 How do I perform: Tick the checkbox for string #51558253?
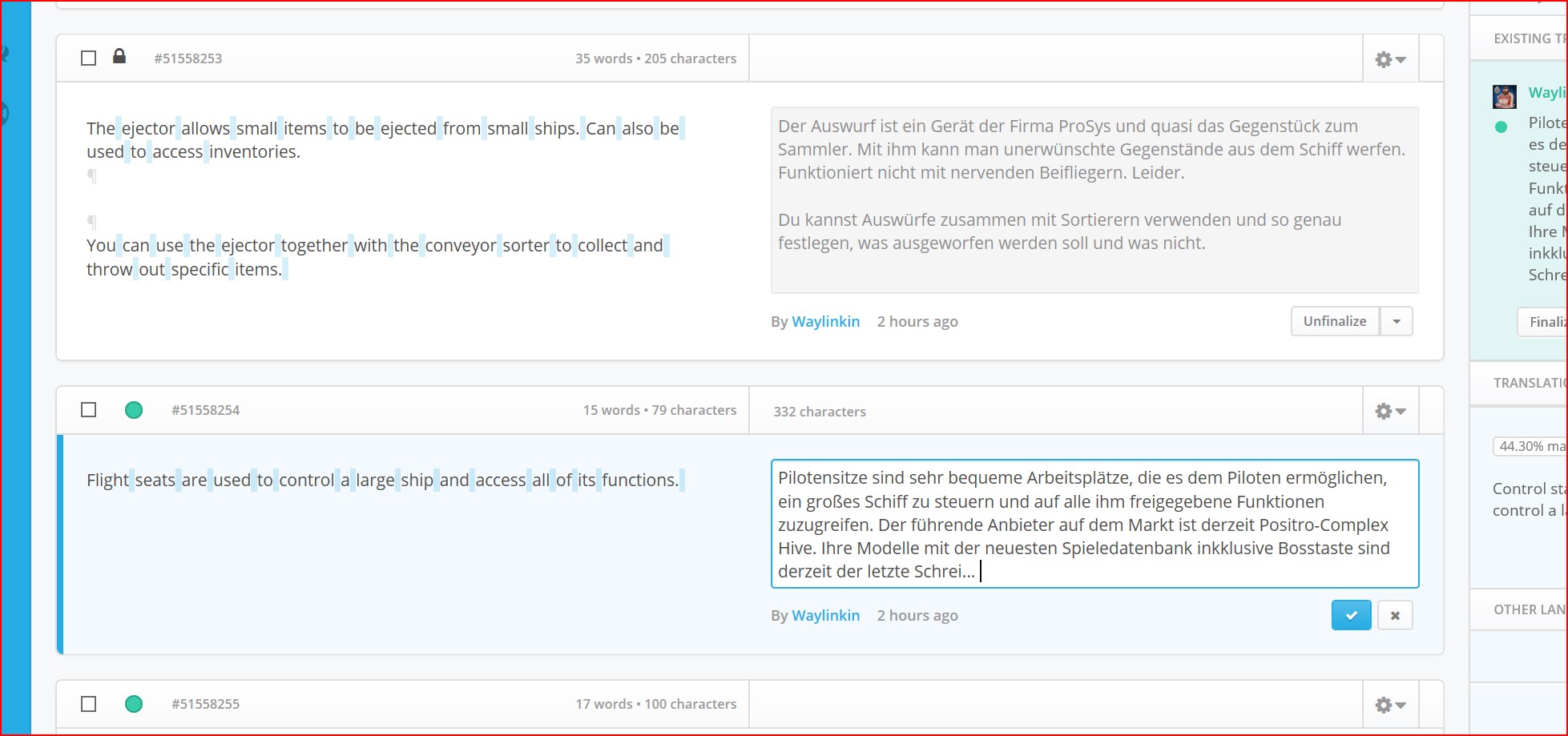pyautogui.click(x=89, y=58)
